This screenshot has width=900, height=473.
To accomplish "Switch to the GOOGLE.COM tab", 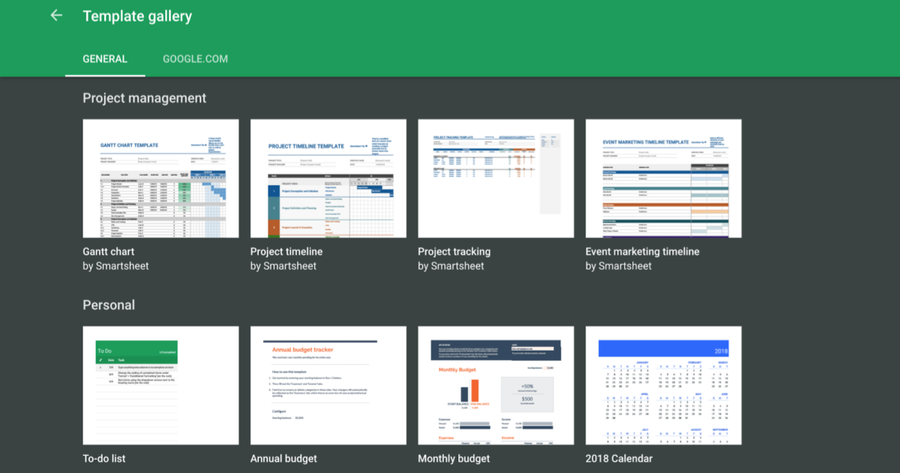I will [195, 59].
